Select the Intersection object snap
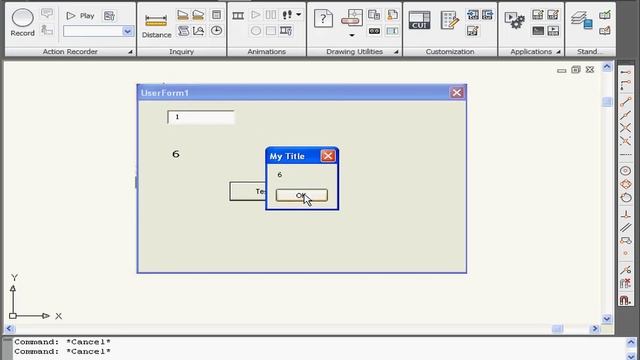 [x=625, y=128]
